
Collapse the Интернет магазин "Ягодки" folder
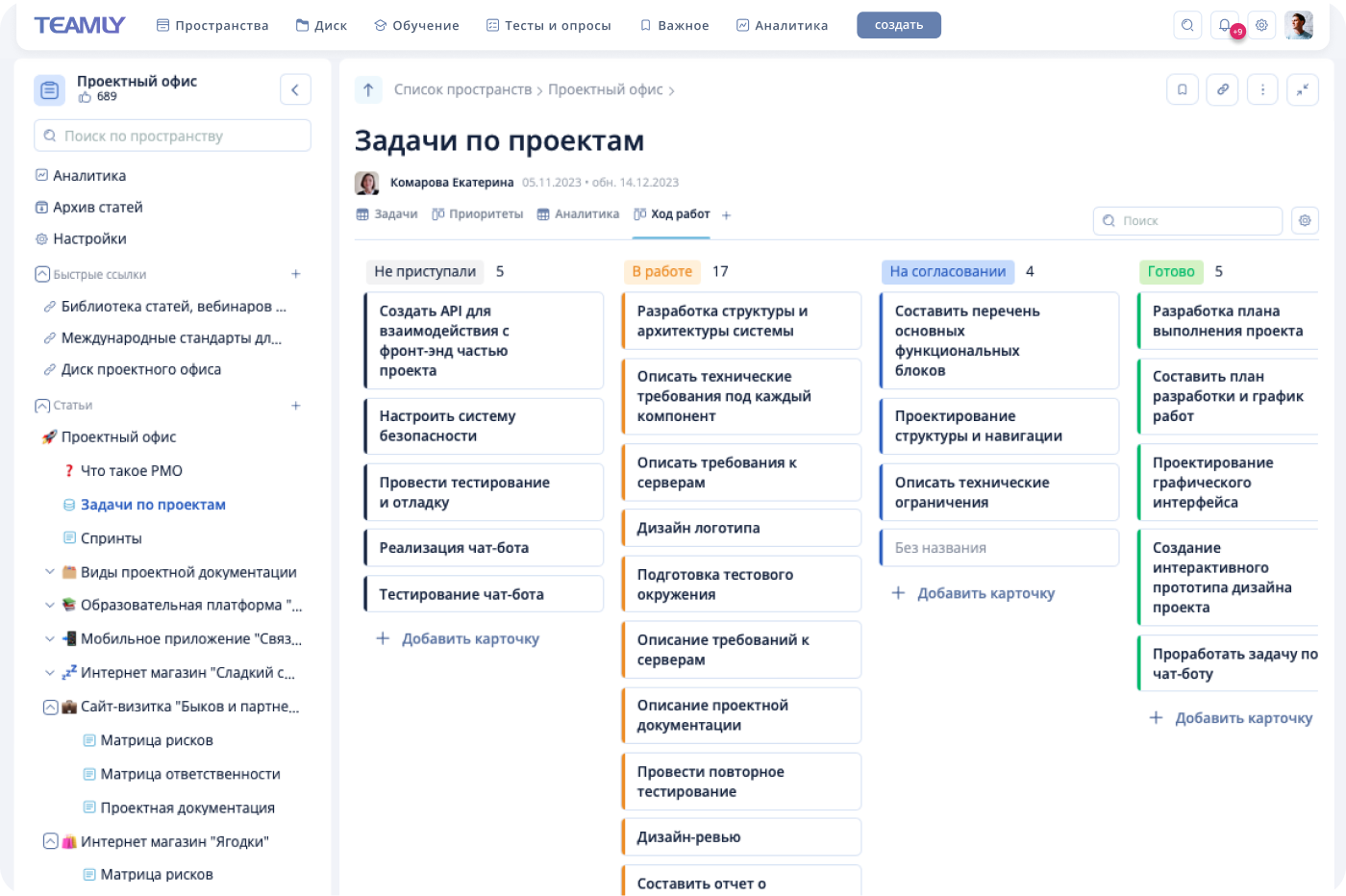tap(50, 841)
